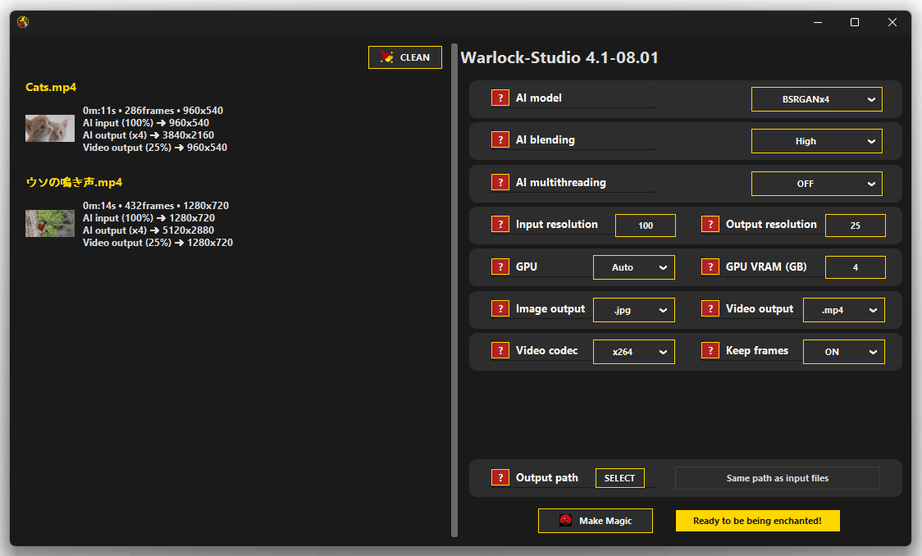Open the Video codec x264 dropdown

coord(634,352)
